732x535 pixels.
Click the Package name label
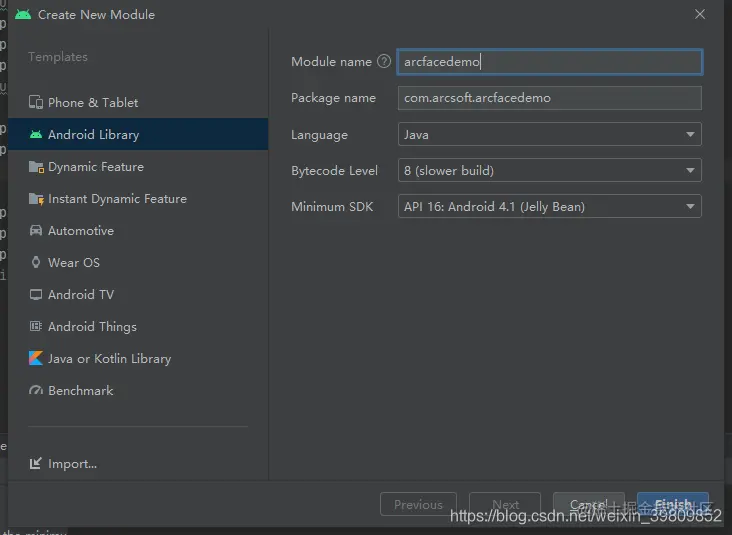click(x=333, y=98)
